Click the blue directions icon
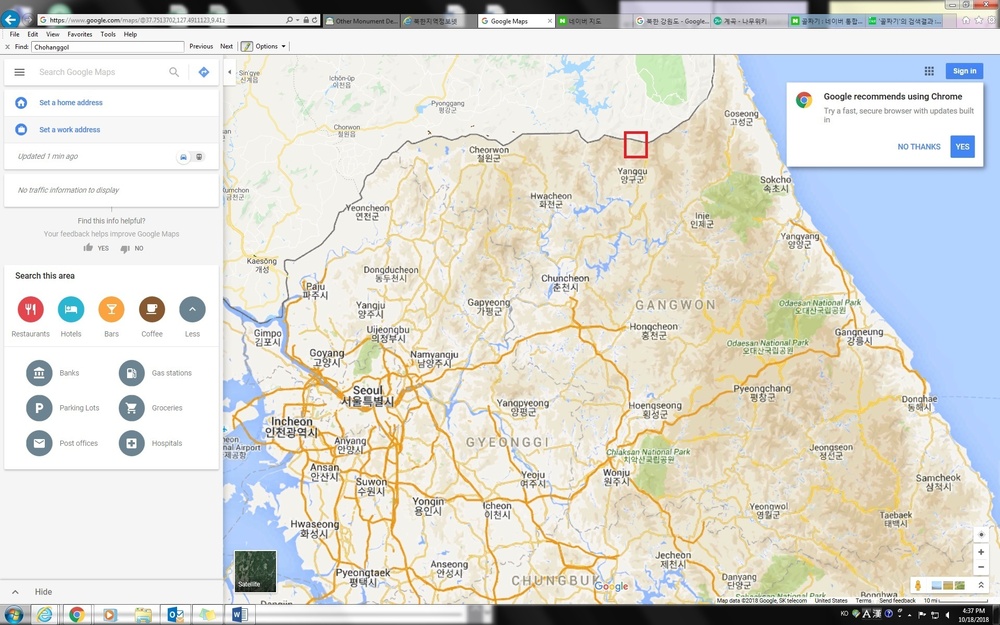Viewport: 1000px width, 625px height. pyautogui.click(x=204, y=72)
